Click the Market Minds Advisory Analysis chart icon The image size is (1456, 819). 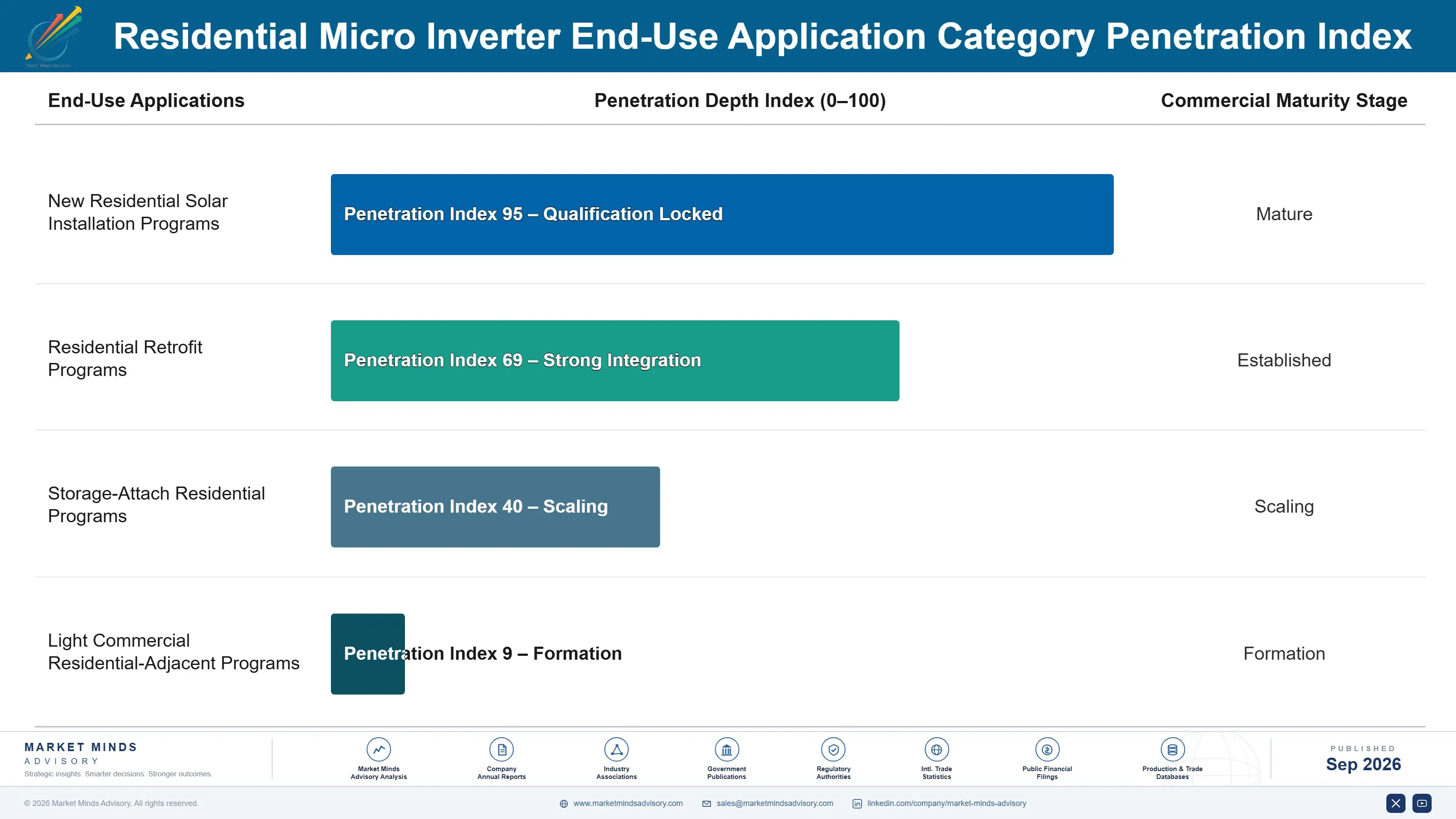click(379, 749)
